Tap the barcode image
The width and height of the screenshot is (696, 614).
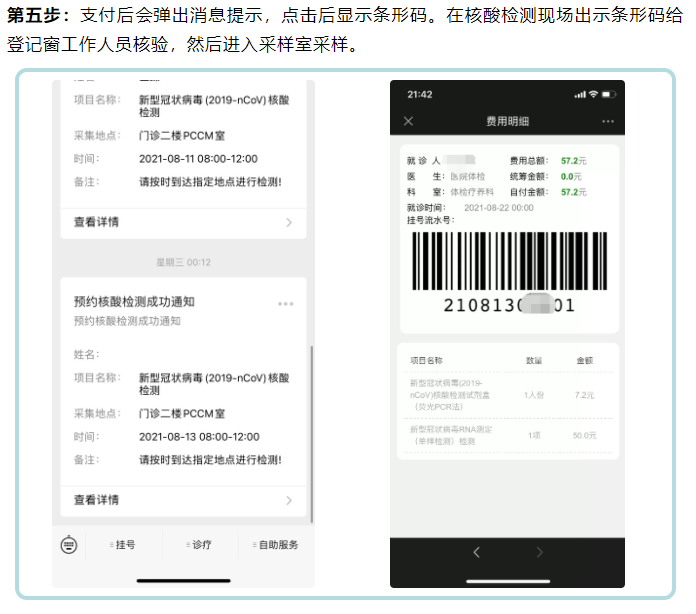point(510,261)
